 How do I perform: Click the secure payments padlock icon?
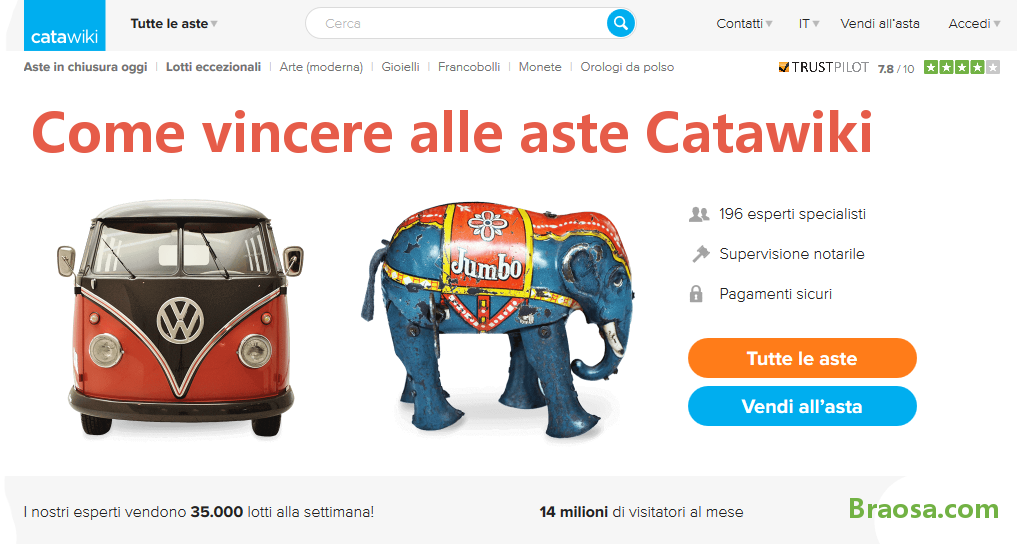coord(696,294)
